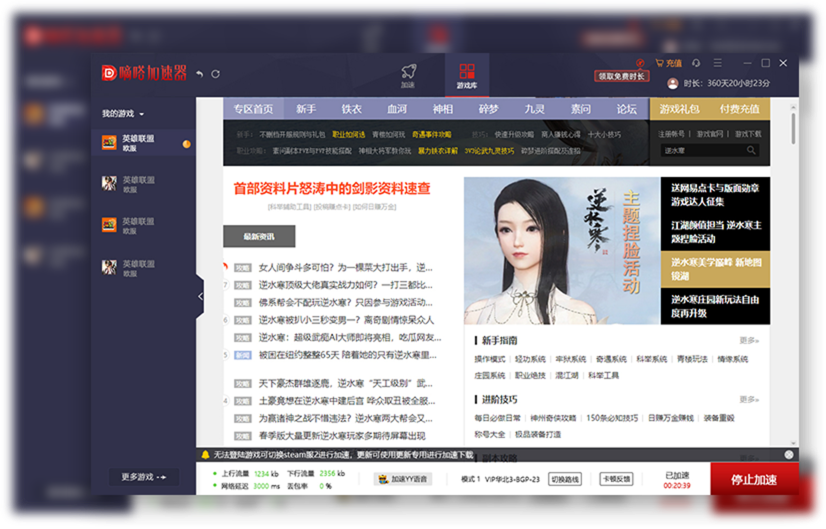Select banner item 送网易点卡与版面勋章
826x529 pixels.
tap(715, 195)
